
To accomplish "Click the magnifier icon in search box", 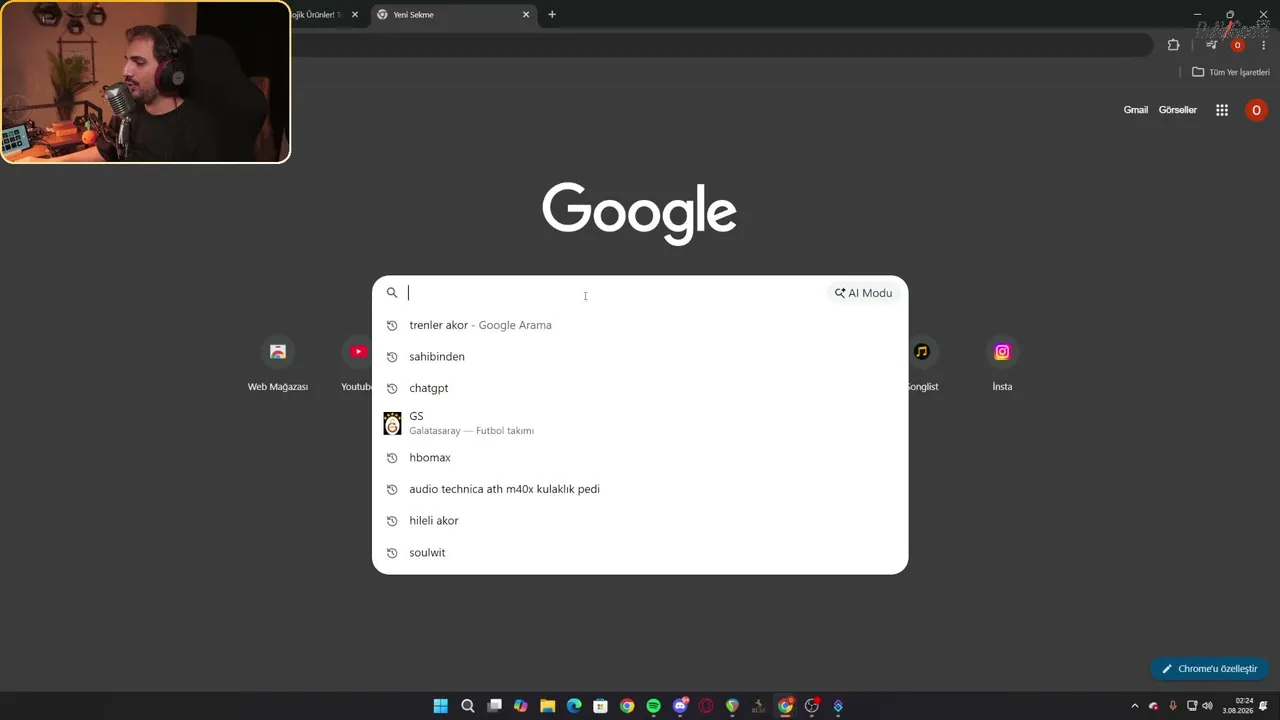I will pyautogui.click(x=392, y=293).
